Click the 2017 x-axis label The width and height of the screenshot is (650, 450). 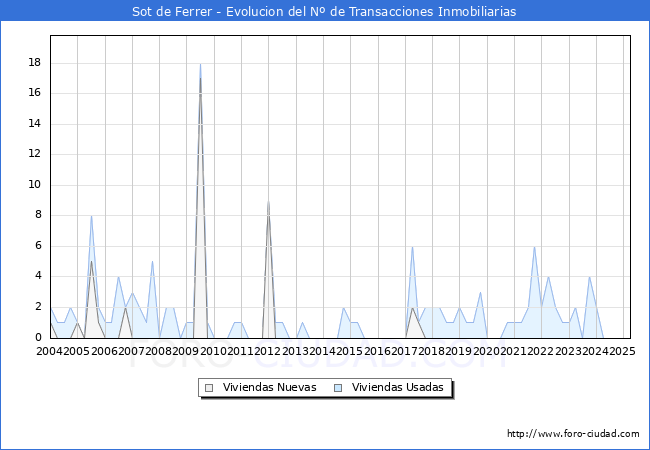tap(405, 351)
